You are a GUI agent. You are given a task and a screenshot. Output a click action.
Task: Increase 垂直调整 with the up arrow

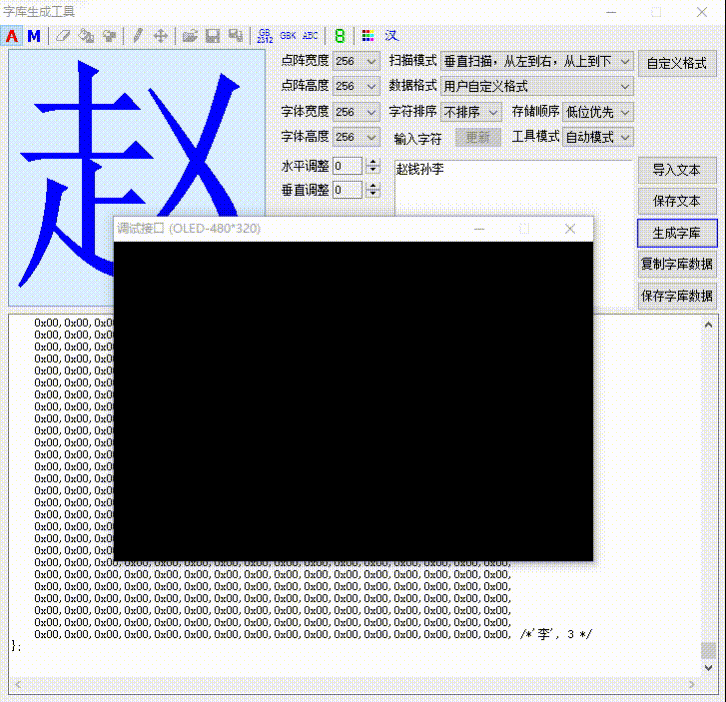pyautogui.click(x=373, y=186)
